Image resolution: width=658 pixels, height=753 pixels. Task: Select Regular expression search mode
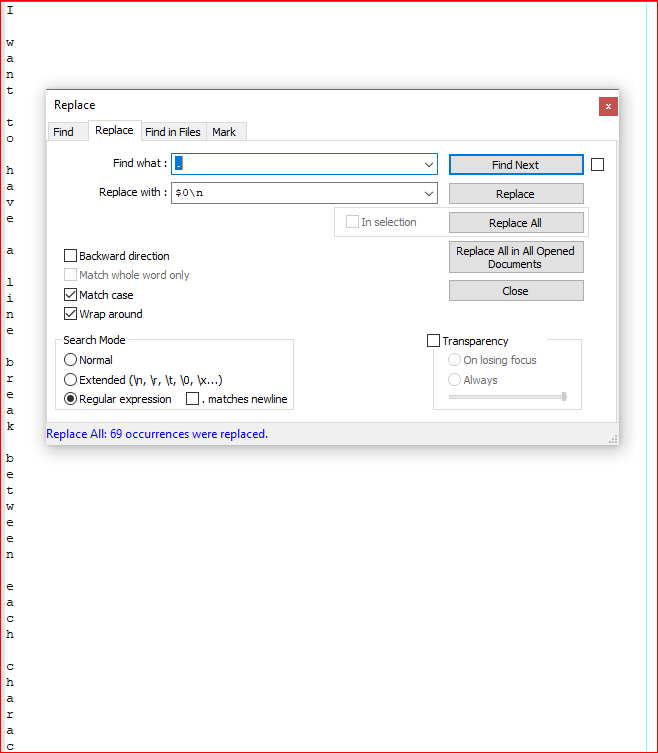pyautogui.click(x=70, y=399)
